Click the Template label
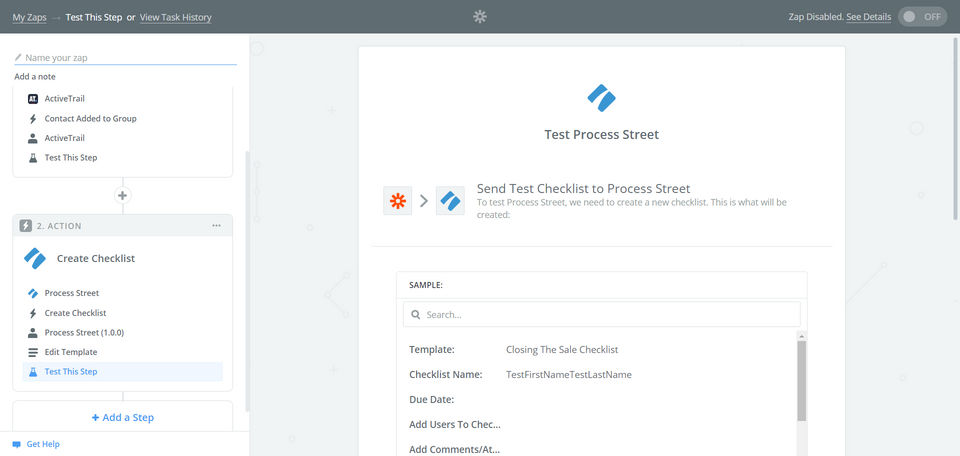The image size is (960, 456). tap(432, 350)
